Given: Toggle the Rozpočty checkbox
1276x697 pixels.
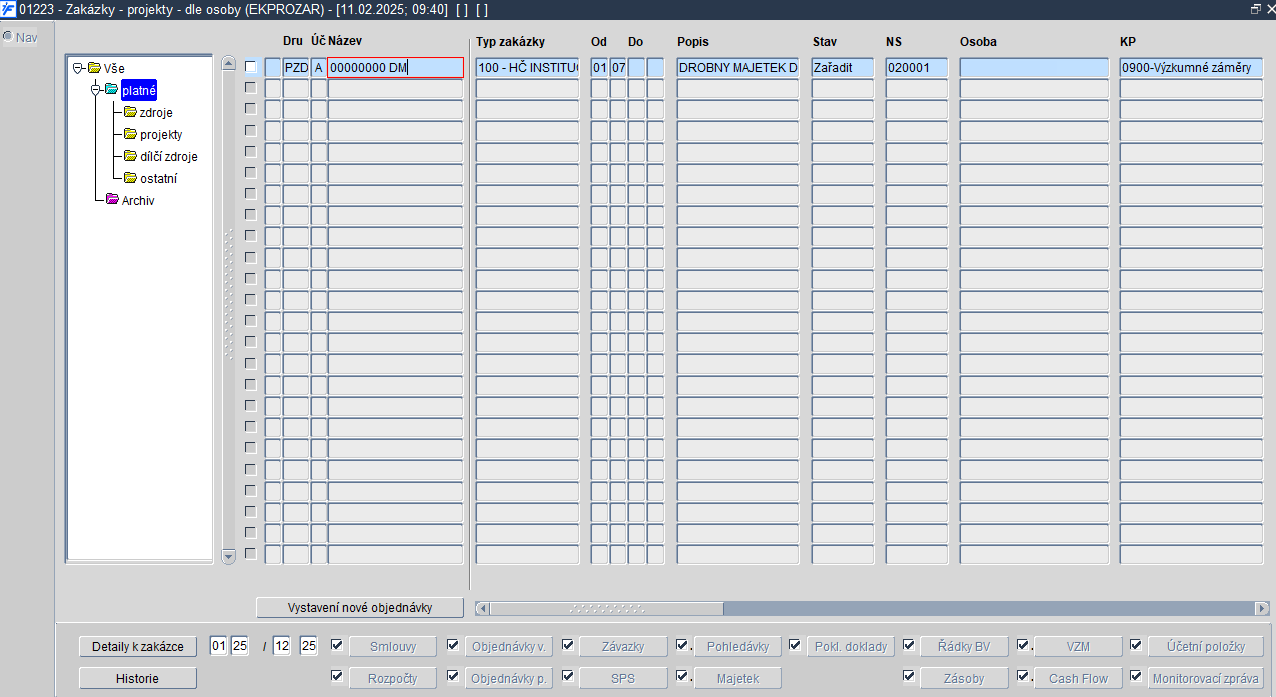Looking at the screenshot, I should [x=337, y=676].
